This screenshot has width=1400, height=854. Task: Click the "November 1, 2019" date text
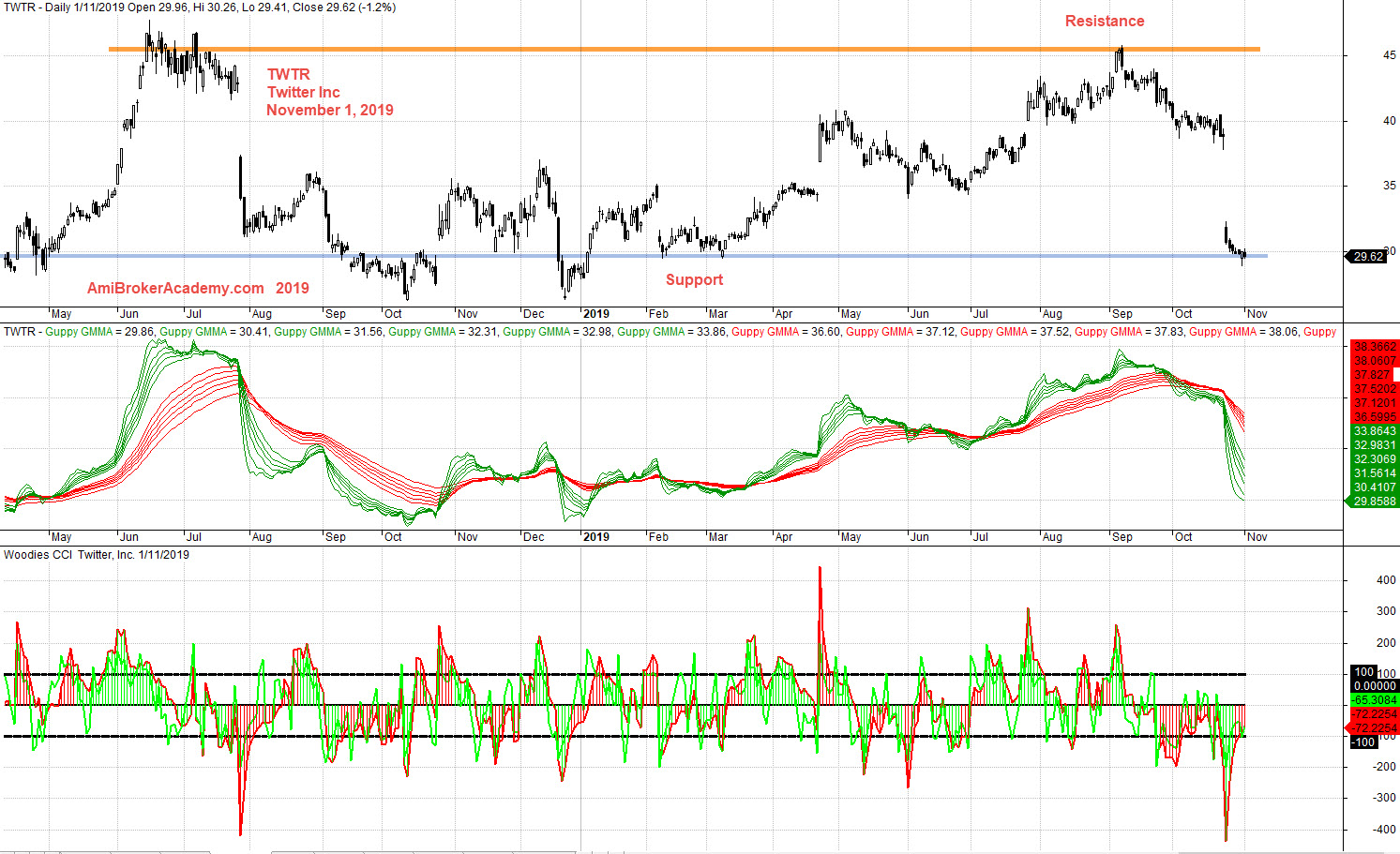tap(330, 110)
